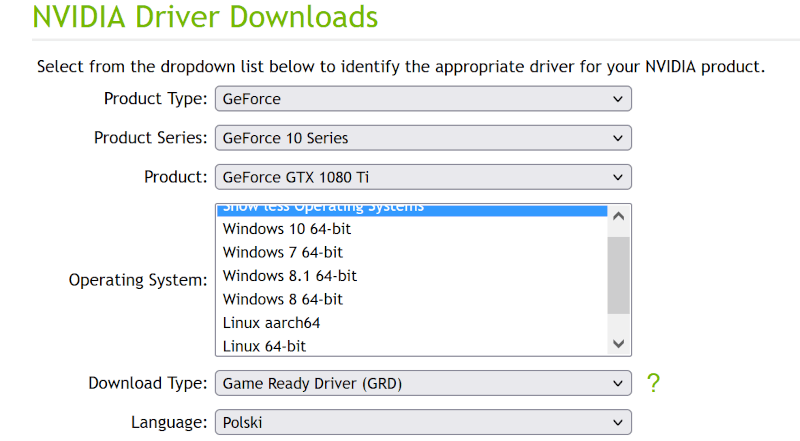Click the OS list scrollbar thumb

[x=618, y=275]
